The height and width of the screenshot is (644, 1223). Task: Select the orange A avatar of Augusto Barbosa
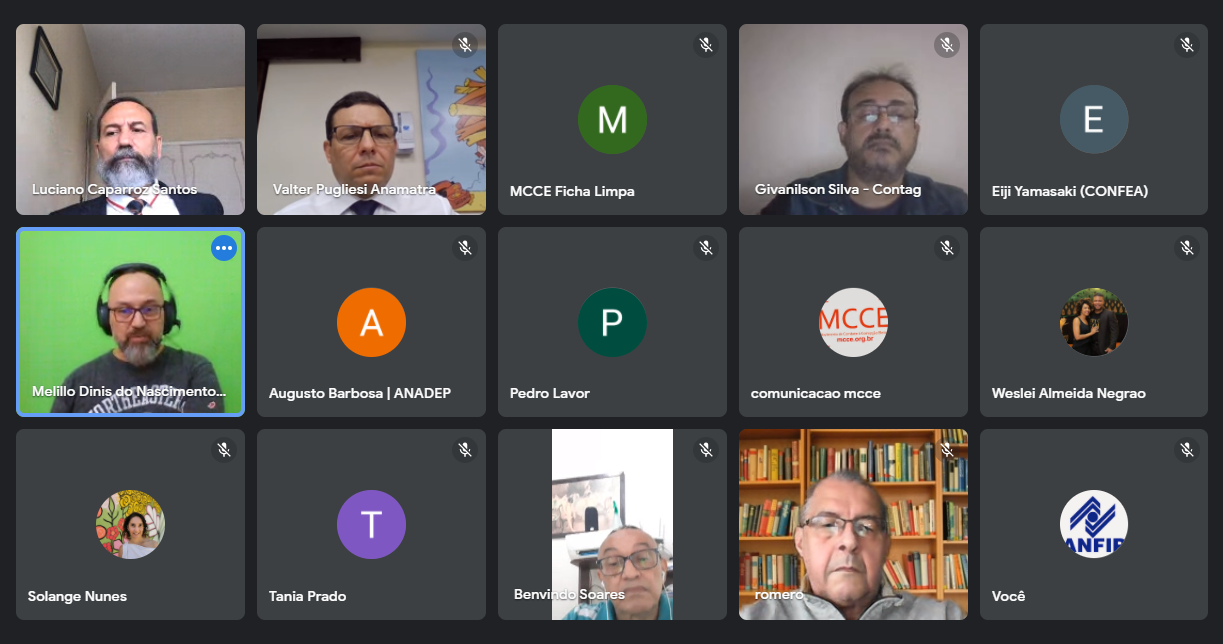(x=371, y=323)
